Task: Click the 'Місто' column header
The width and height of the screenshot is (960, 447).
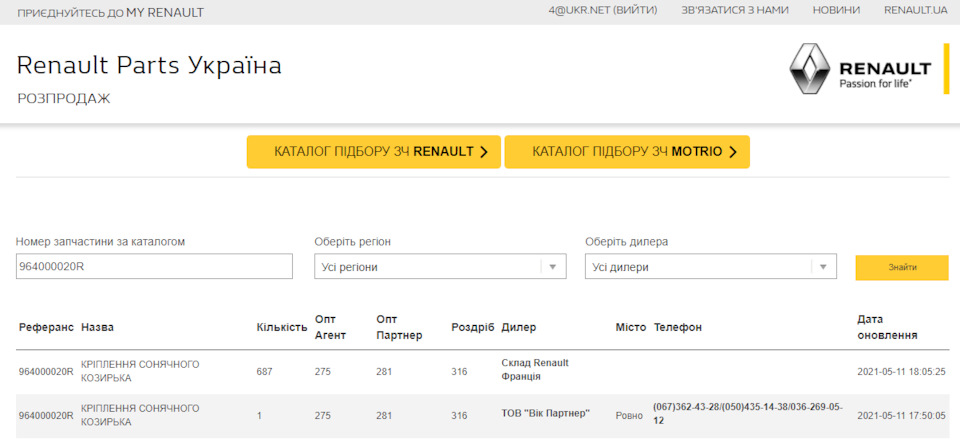Action: (x=631, y=328)
